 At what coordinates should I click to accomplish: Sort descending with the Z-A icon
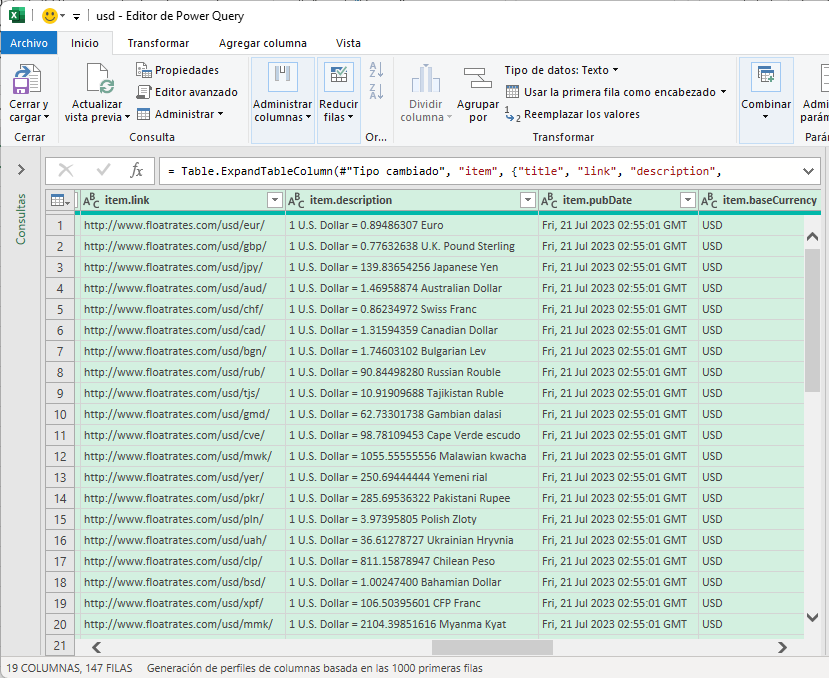376,91
